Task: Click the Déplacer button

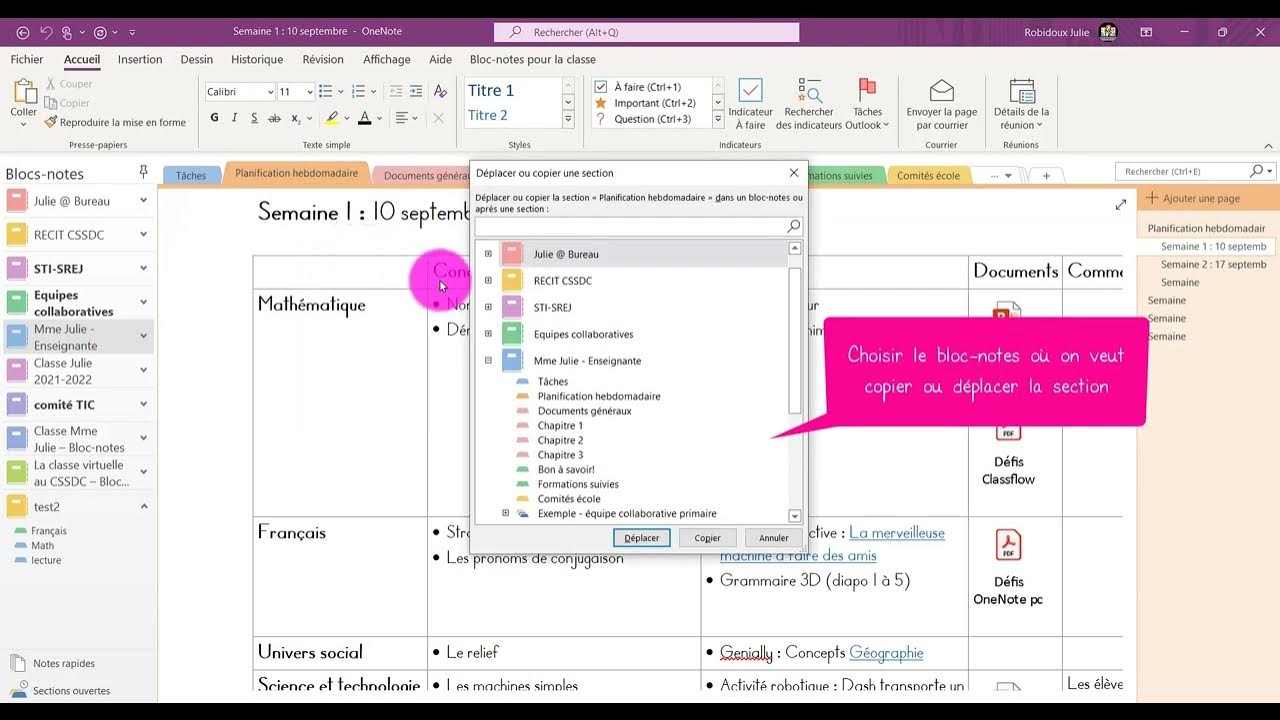Action: [641, 538]
